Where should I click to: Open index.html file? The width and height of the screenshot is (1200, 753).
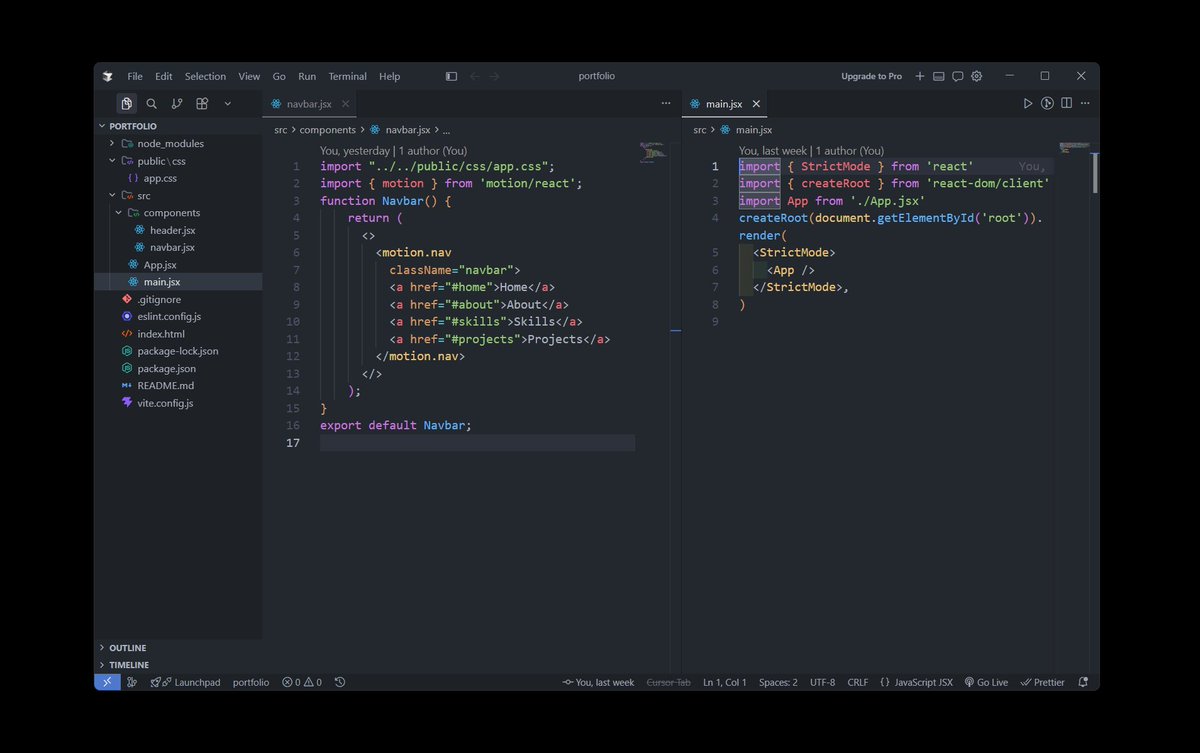click(x=178, y=334)
